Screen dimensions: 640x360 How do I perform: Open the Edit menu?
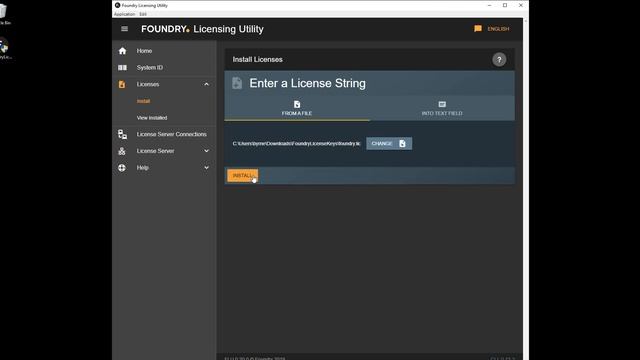pyautogui.click(x=143, y=14)
